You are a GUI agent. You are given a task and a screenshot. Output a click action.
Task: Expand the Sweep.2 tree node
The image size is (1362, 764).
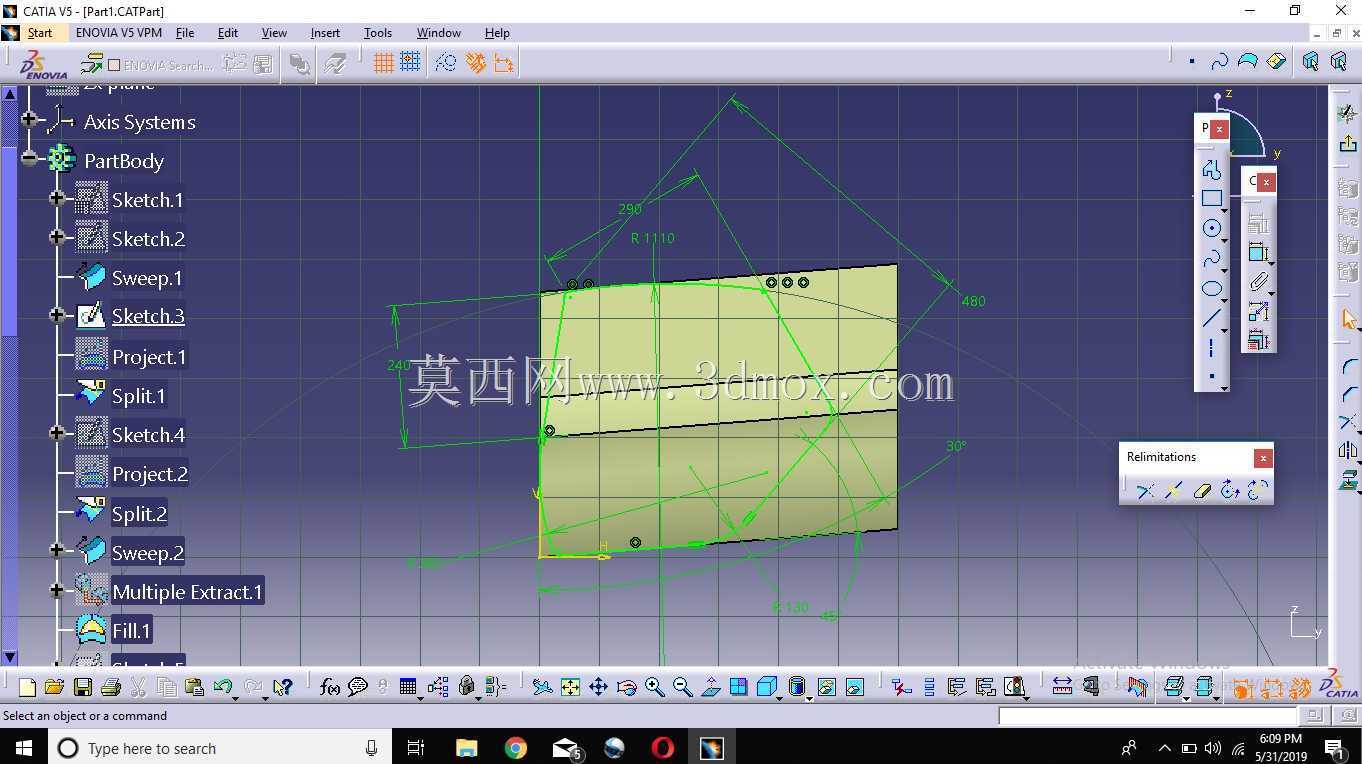(57, 551)
